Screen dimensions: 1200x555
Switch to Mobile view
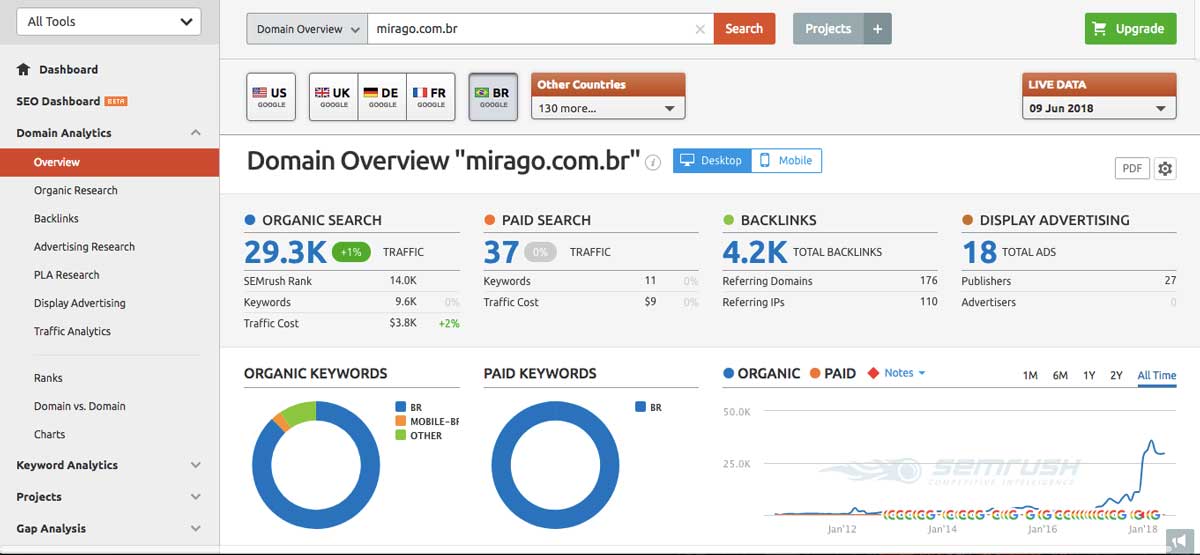point(786,160)
